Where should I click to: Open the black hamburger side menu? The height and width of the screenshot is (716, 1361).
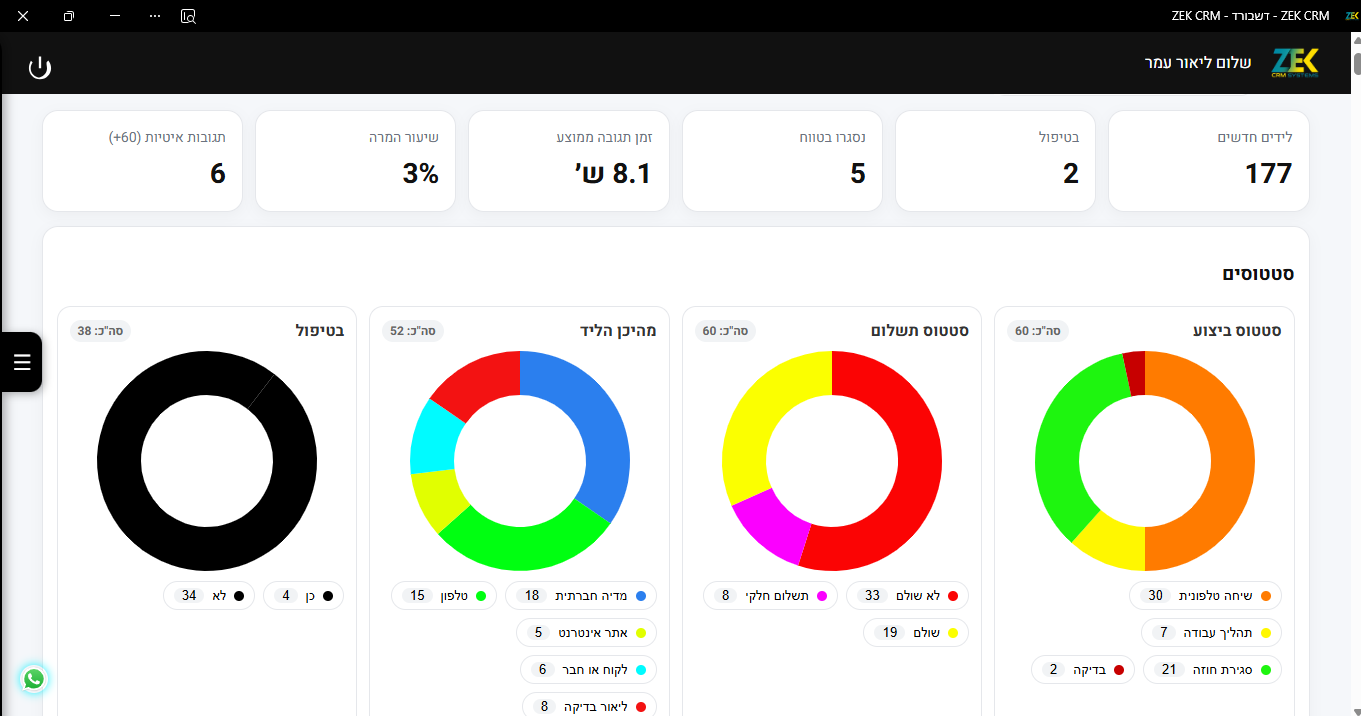pos(22,362)
